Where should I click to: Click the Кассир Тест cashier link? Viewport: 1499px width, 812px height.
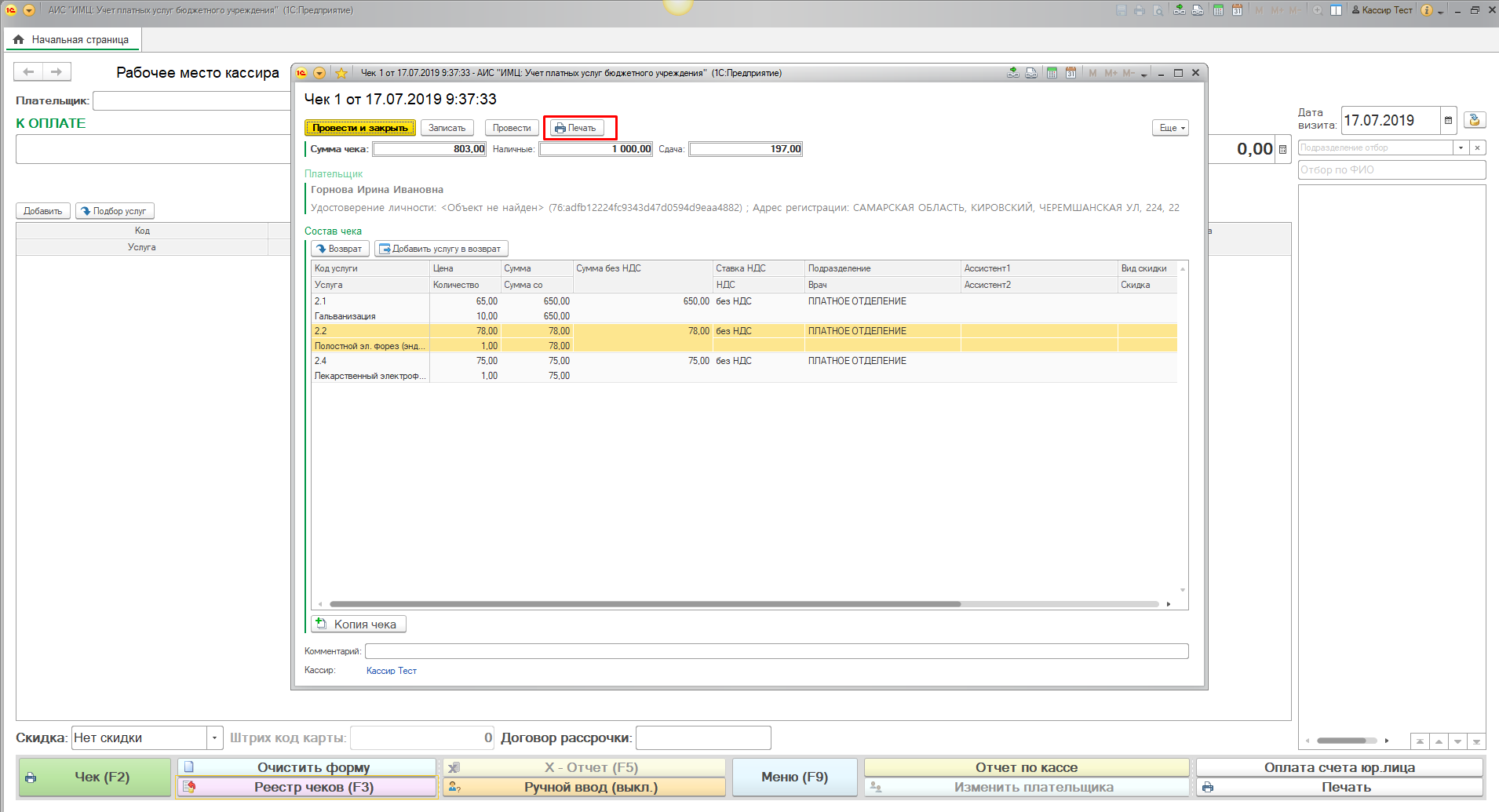point(391,671)
